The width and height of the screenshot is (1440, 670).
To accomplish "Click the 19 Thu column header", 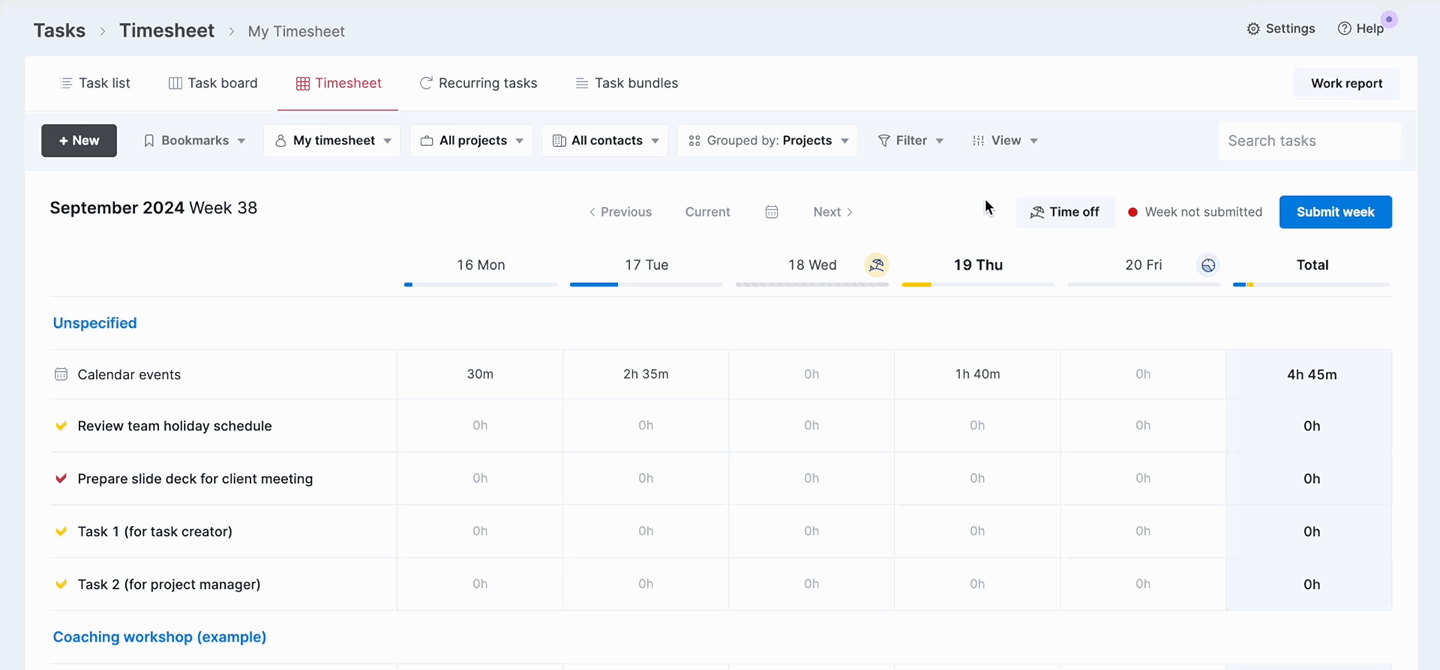I will 978,265.
